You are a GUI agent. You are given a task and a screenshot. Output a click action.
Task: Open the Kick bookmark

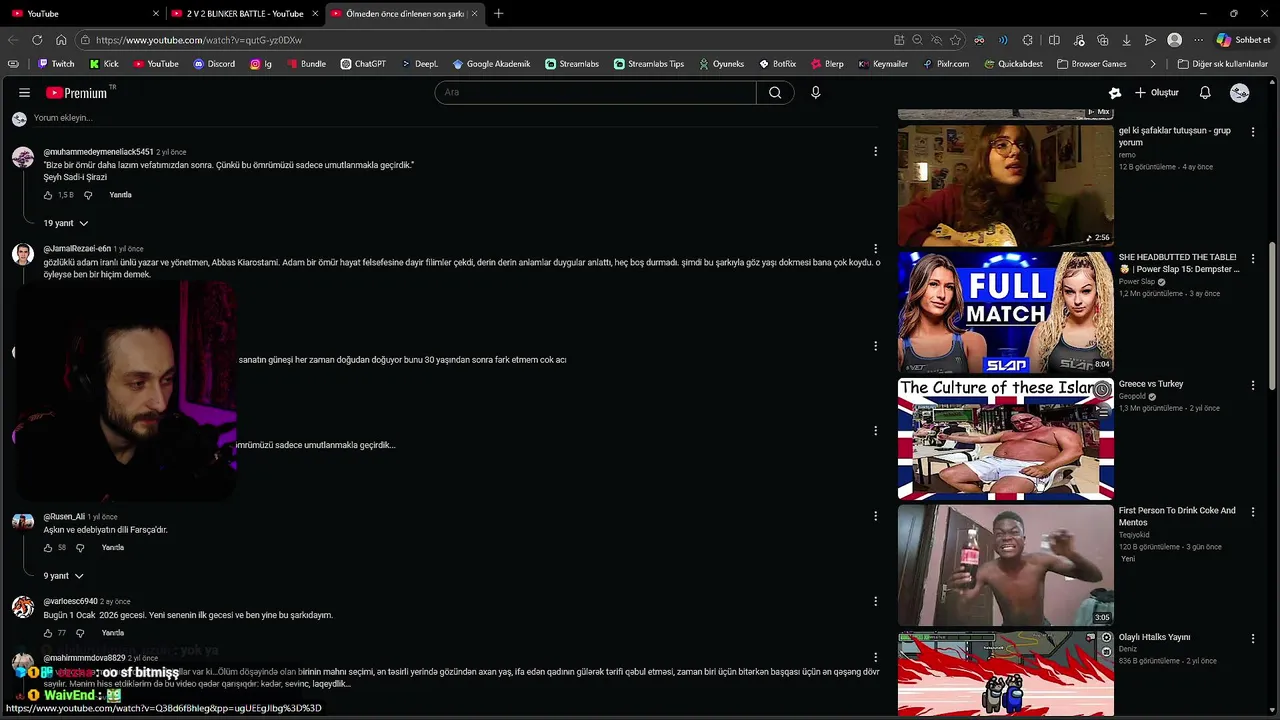tap(104, 64)
